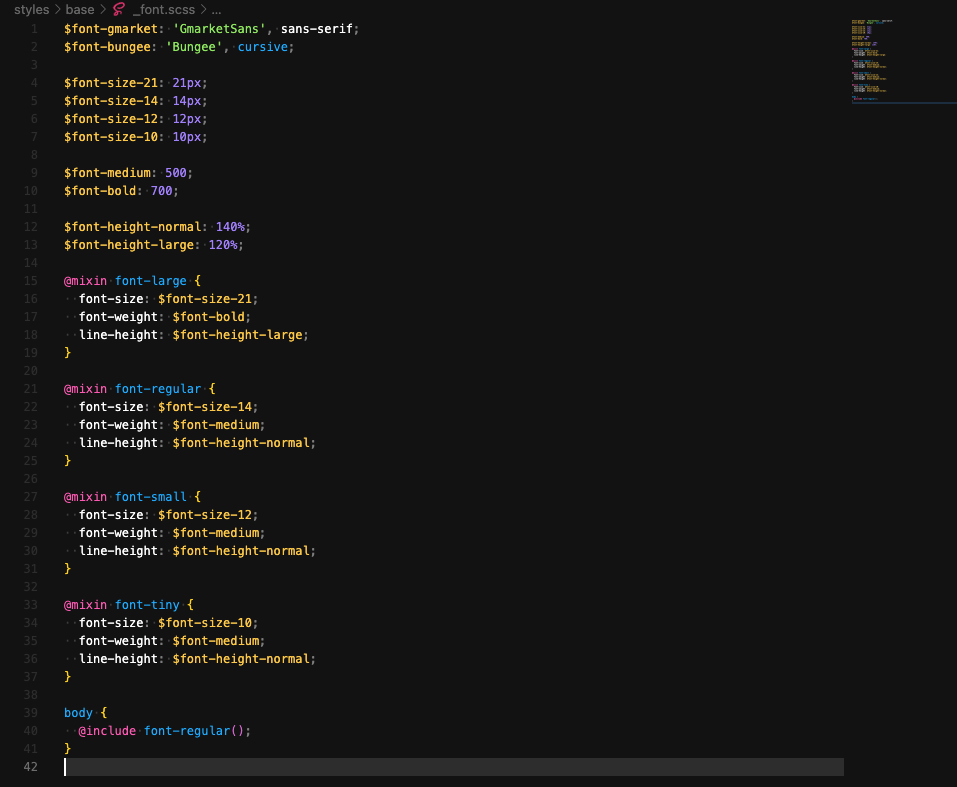957x787 pixels.
Task: Click the 'body' selector
Action: pyautogui.click(x=78, y=713)
